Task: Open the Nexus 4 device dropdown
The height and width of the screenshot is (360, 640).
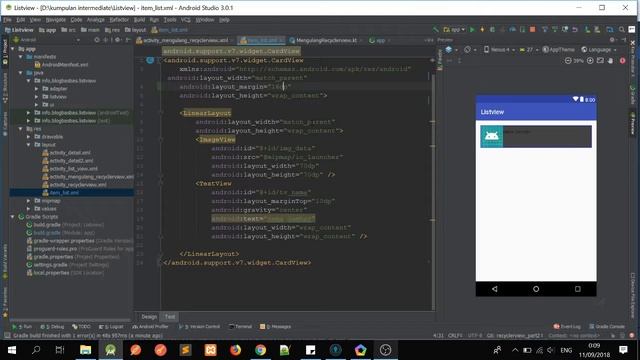Action: tap(499, 49)
